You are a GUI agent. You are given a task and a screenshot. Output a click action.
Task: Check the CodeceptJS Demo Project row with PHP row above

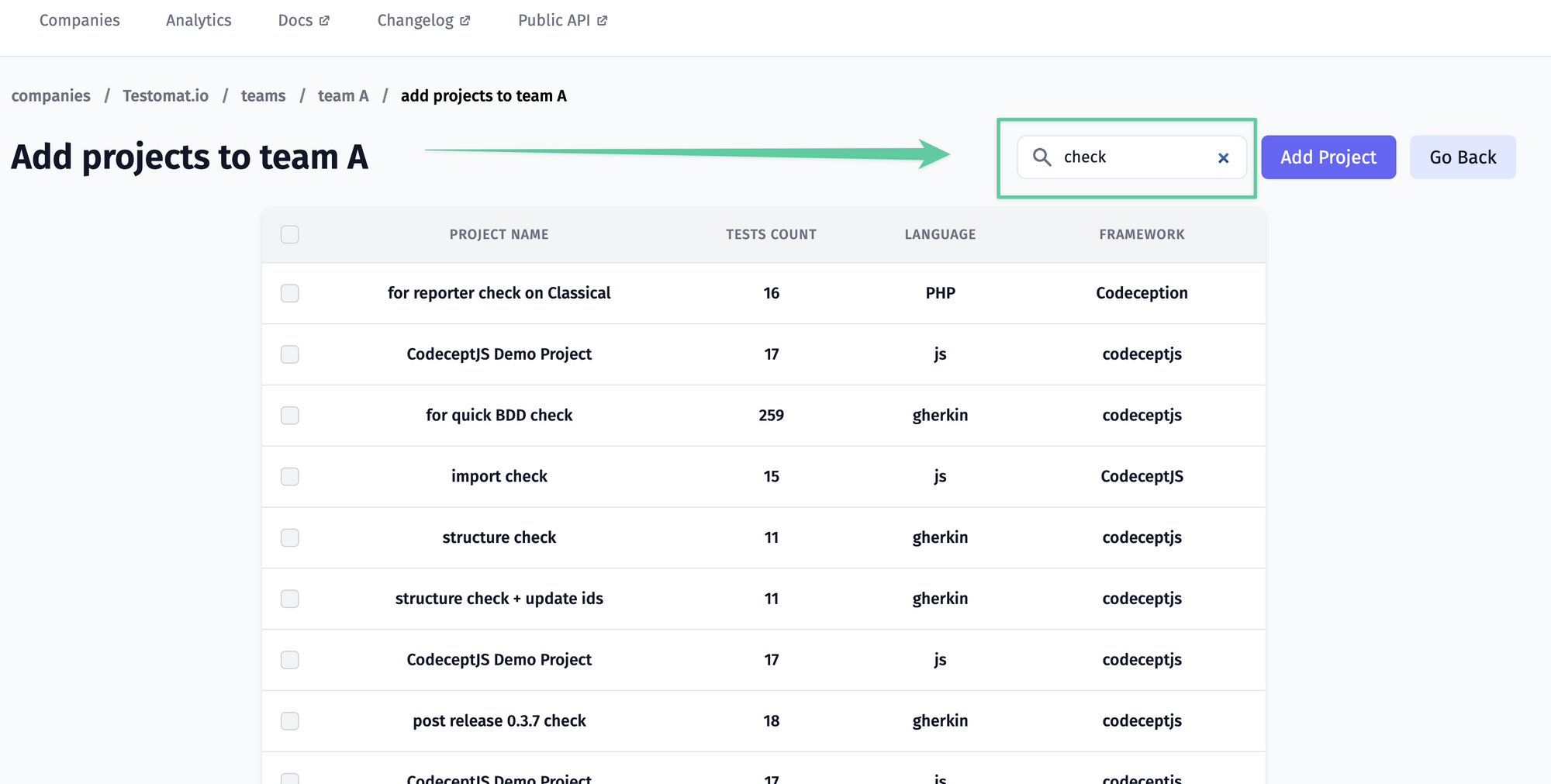coord(290,354)
